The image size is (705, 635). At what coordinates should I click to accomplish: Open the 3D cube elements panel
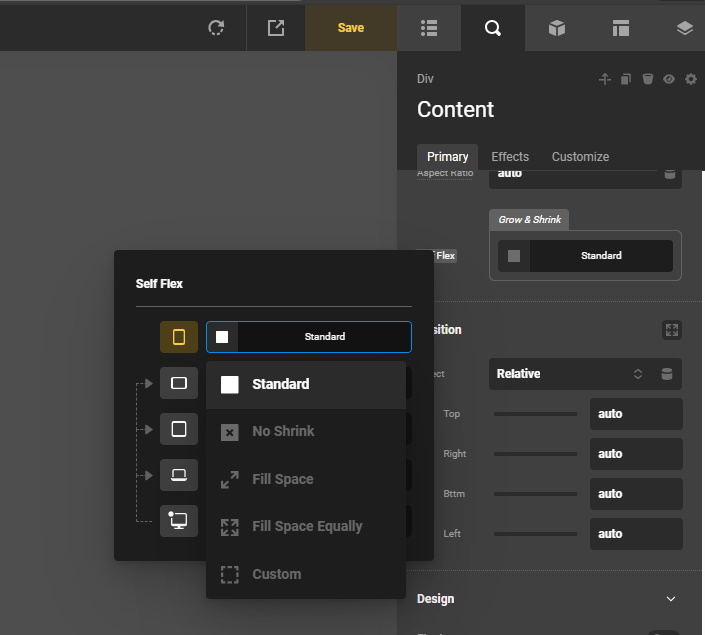[557, 28]
